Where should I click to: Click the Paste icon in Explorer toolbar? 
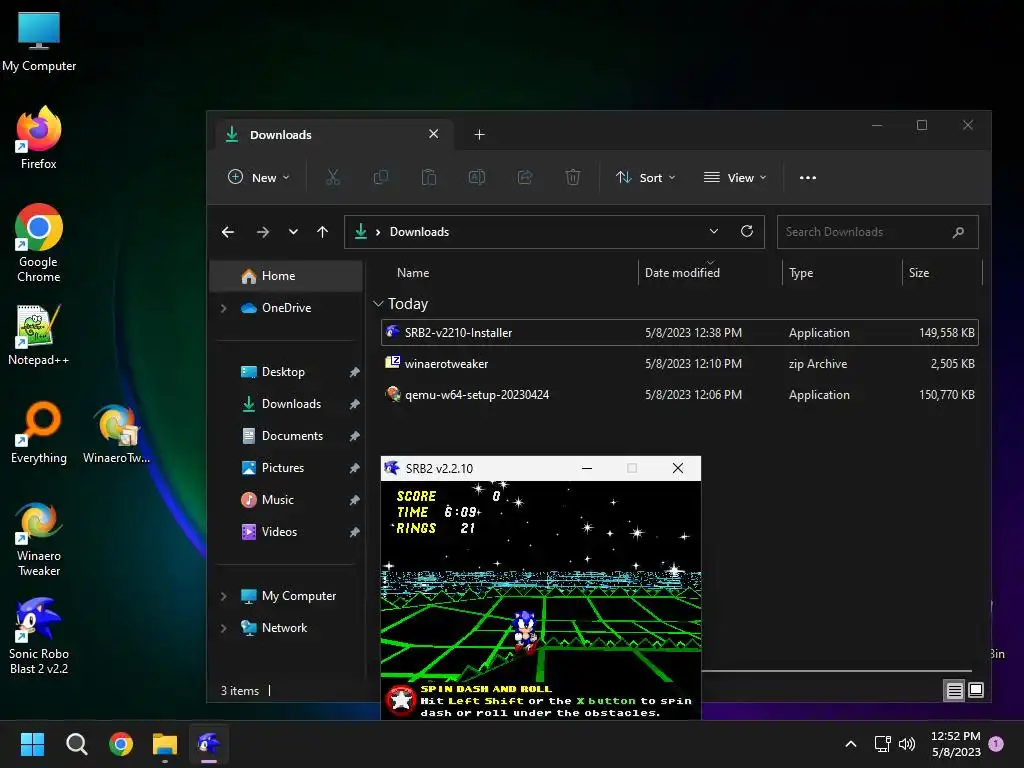tap(429, 177)
